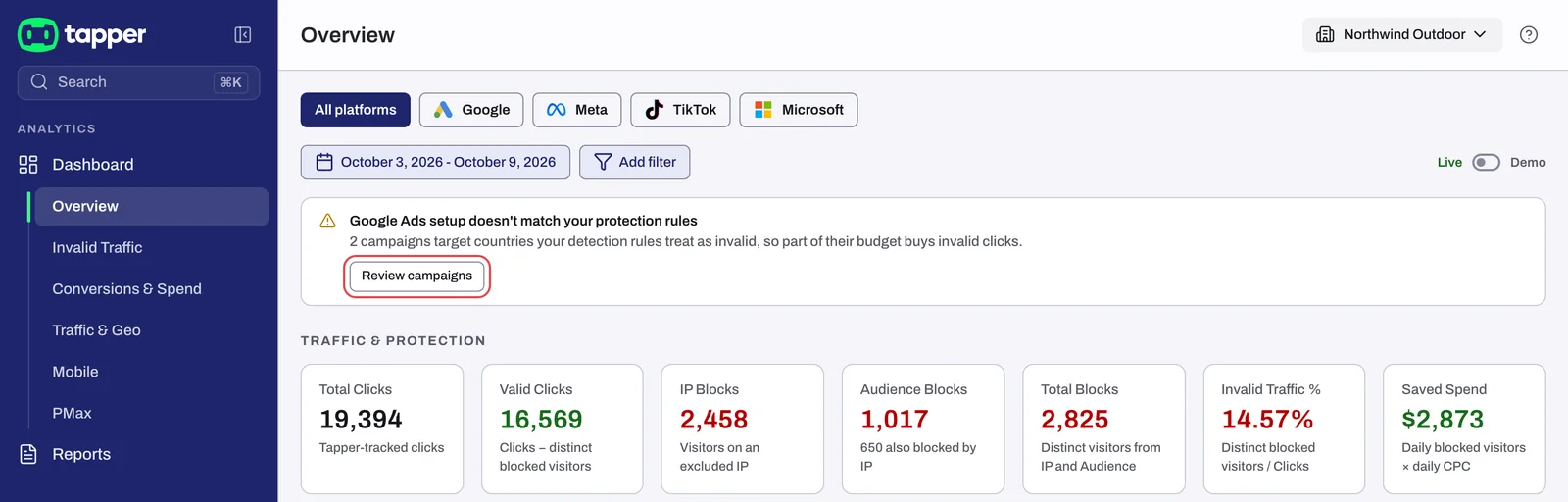Image resolution: width=1568 pixels, height=502 pixels.
Task: Switch to the Meta platform tab
Action: [577, 110]
